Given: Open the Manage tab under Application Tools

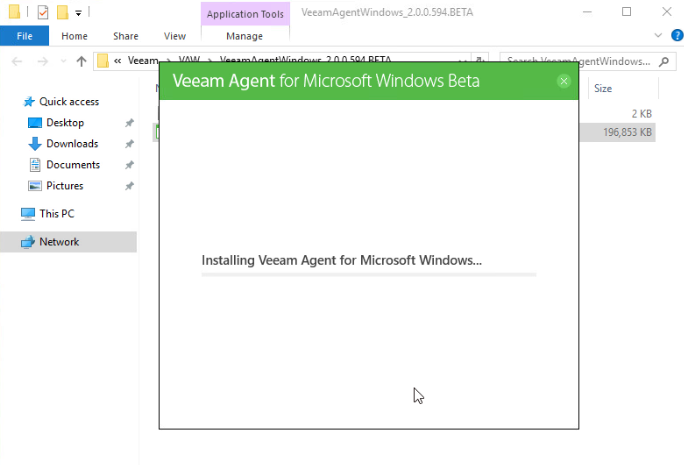Looking at the screenshot, I should tap(244, 36).
